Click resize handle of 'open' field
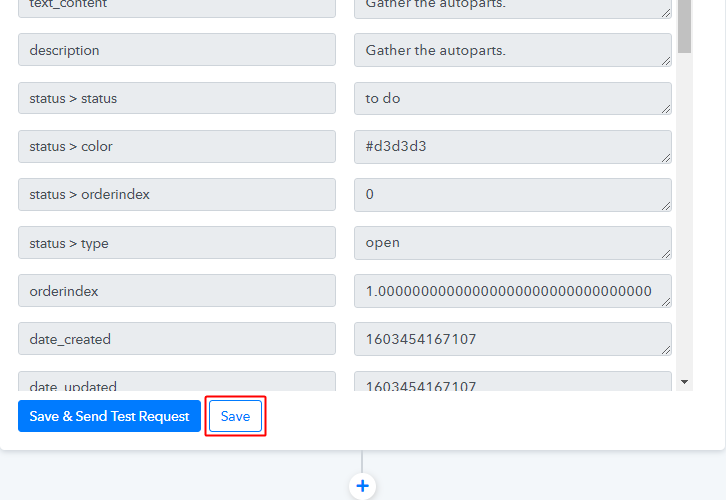This screenshot has height=500, width=726. [x=666, y=254]
